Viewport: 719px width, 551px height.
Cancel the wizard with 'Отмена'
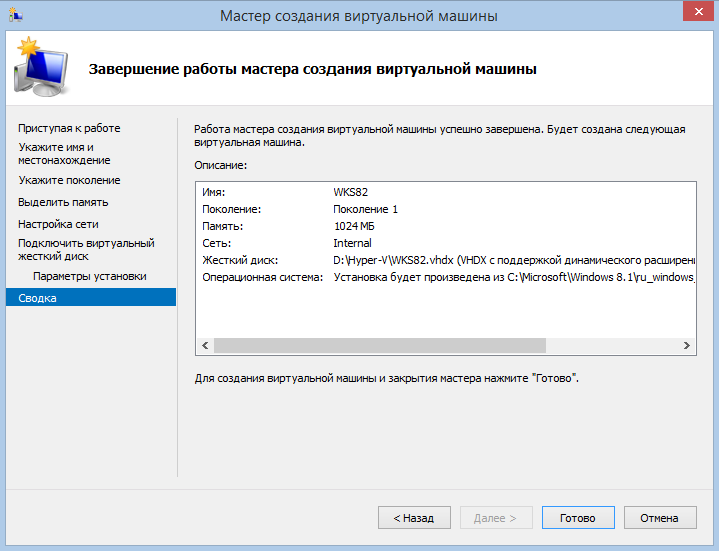click(x=659, y=518)
